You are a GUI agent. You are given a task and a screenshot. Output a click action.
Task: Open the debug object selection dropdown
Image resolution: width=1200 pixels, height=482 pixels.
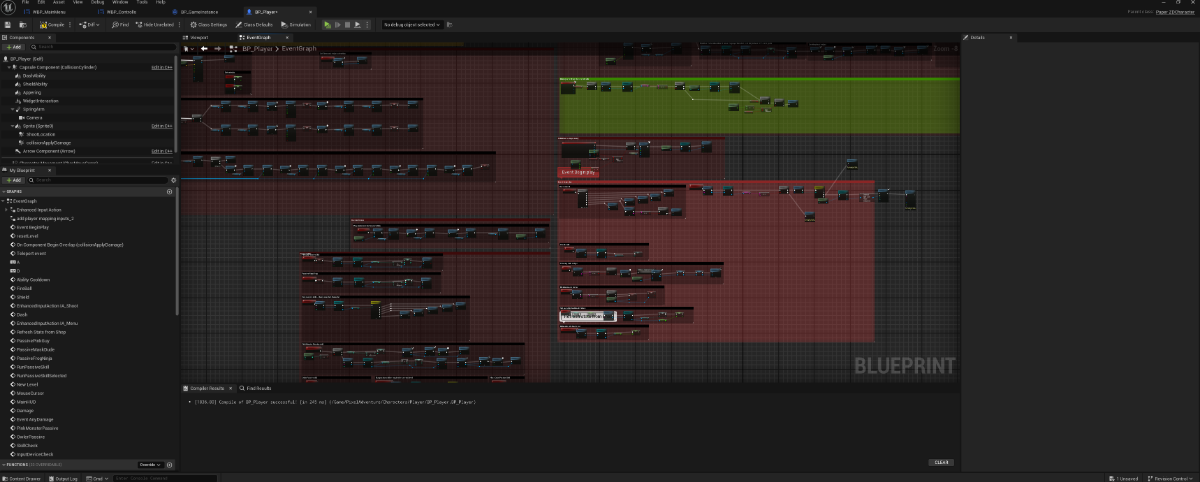[413, 24]
